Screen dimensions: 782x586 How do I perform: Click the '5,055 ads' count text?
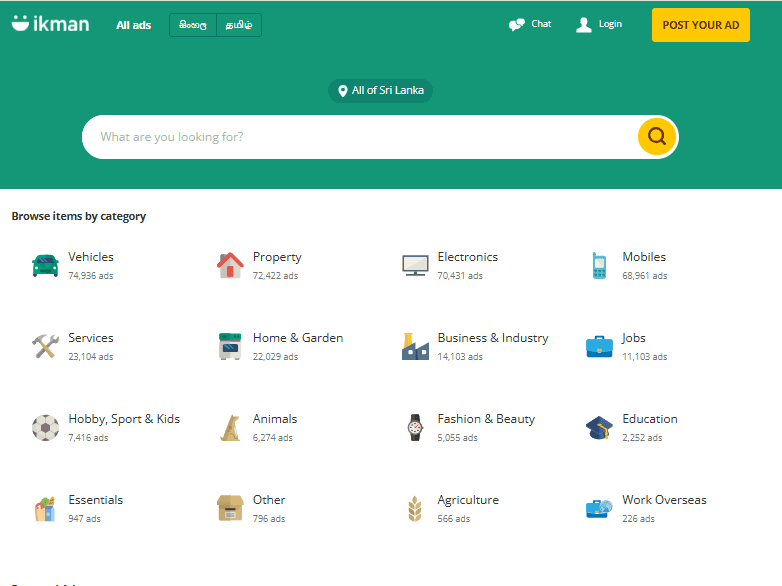(457, 438)
